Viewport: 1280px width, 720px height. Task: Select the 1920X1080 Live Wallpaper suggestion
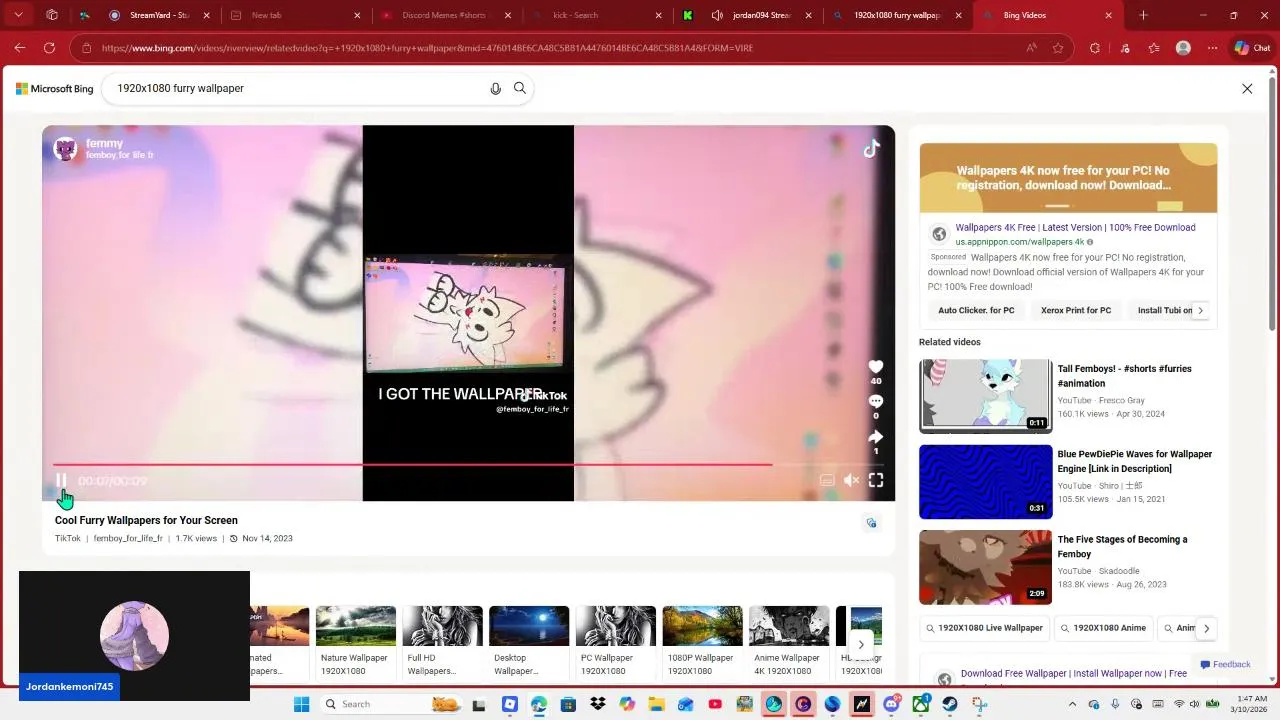984,628
